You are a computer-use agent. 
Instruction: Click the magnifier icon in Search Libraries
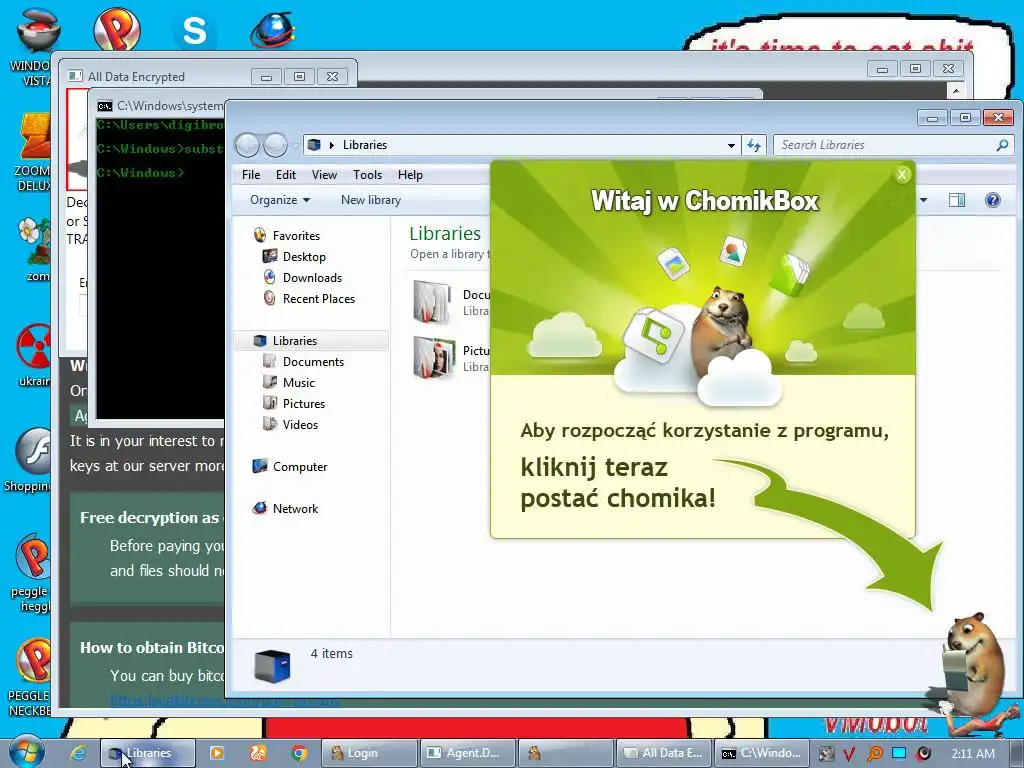[x=1002, y=145]
